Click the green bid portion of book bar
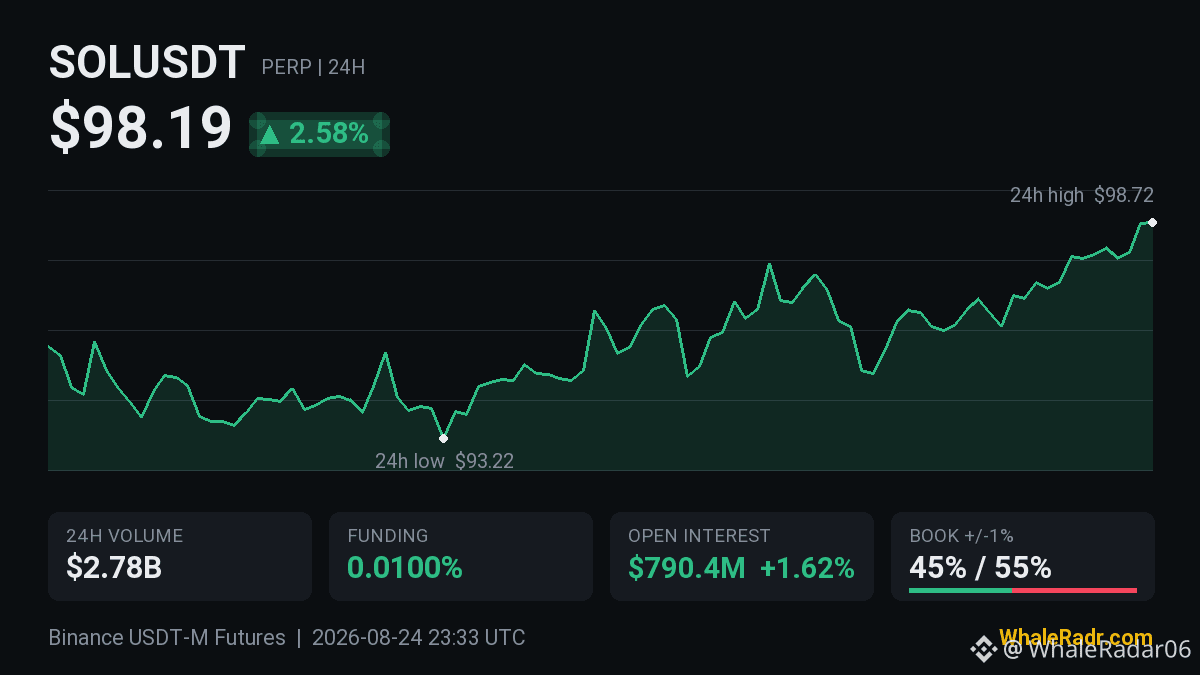This screenshot has width=1200, height=675. 960,590
